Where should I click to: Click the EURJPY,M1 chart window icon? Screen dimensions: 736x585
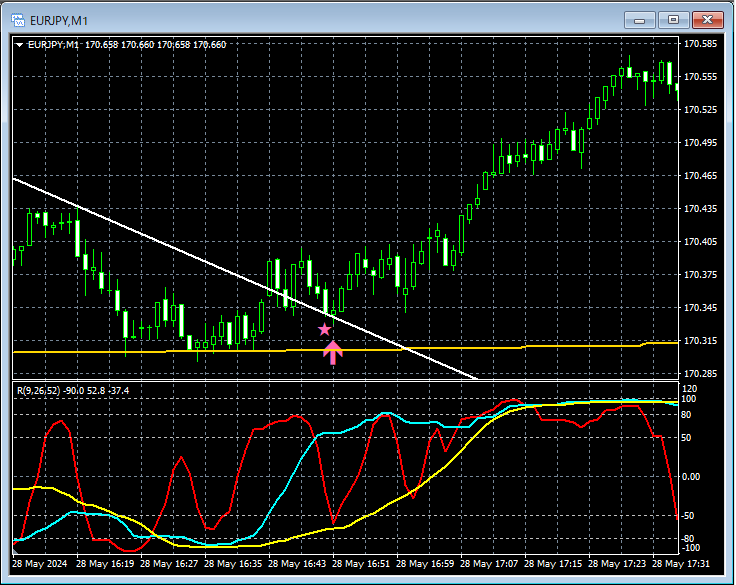[x=18, y=20]
